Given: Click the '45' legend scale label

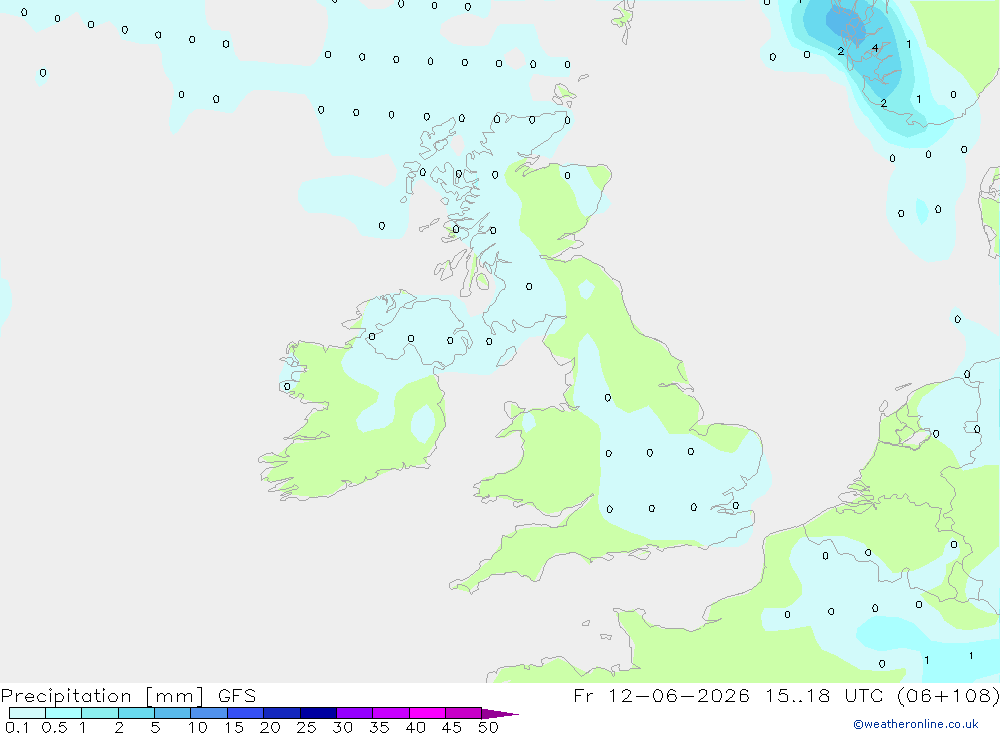Looking at the screenshot, I should (452, 727).
